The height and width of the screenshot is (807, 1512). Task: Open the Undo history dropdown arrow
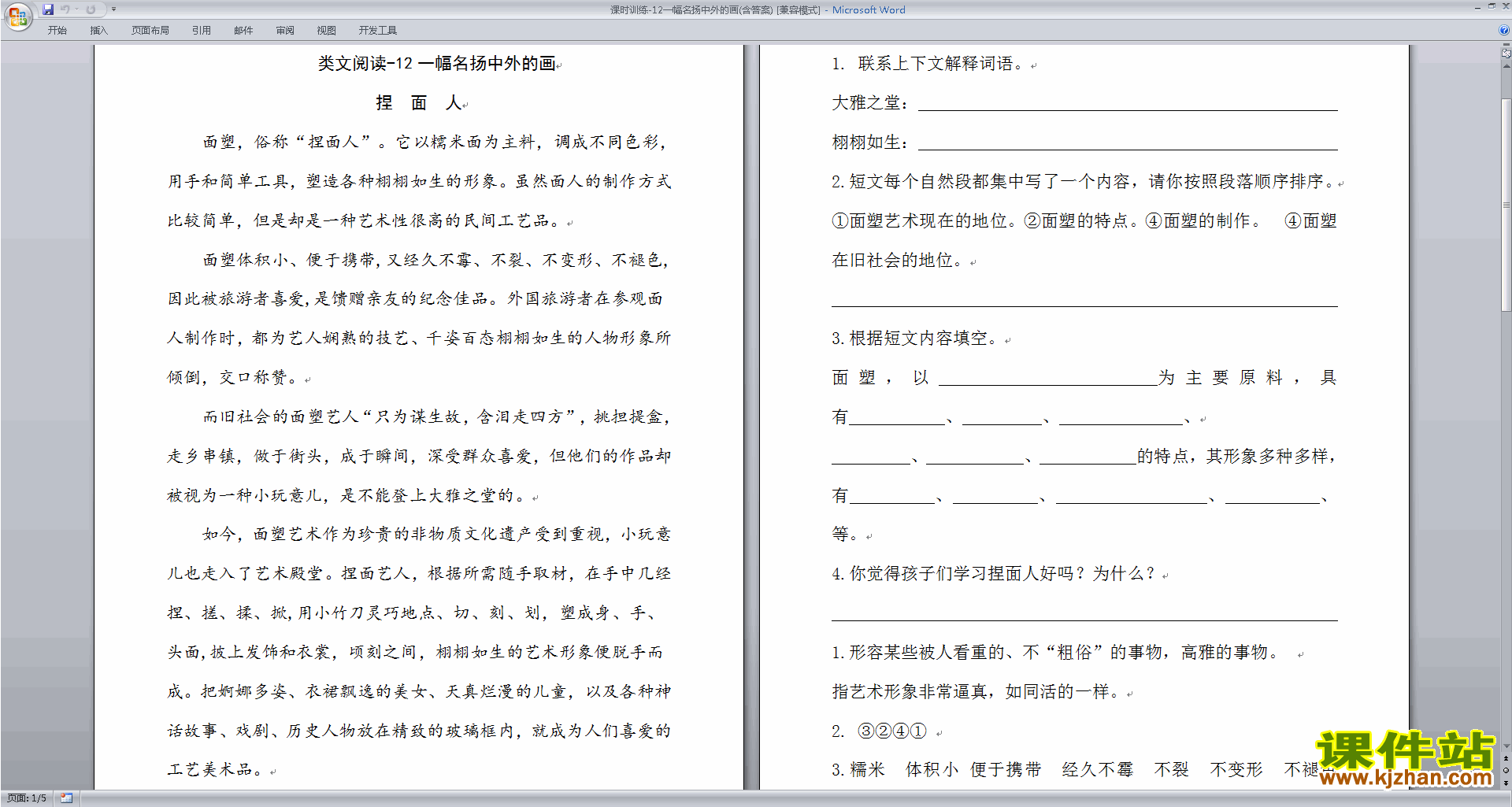[76, 9]
